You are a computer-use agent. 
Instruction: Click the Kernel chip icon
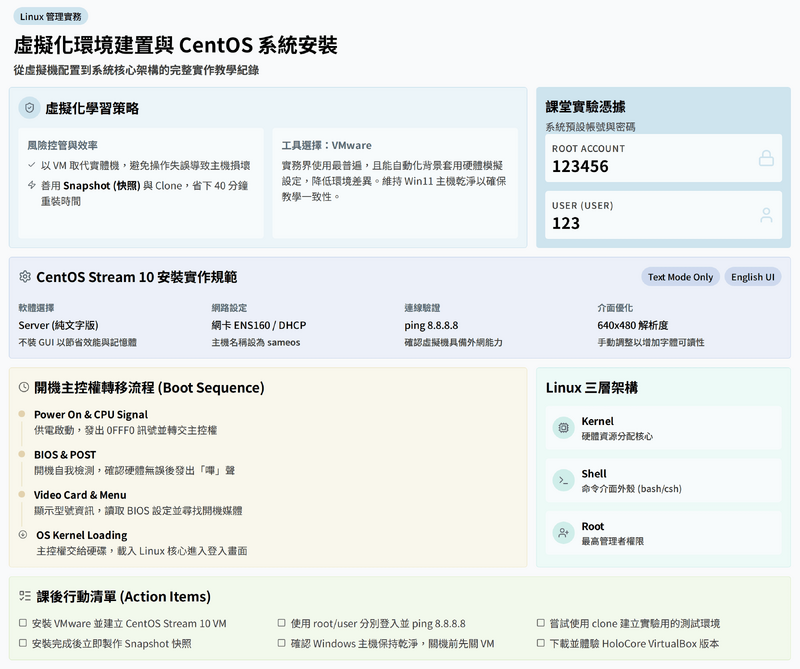[563, 428]
